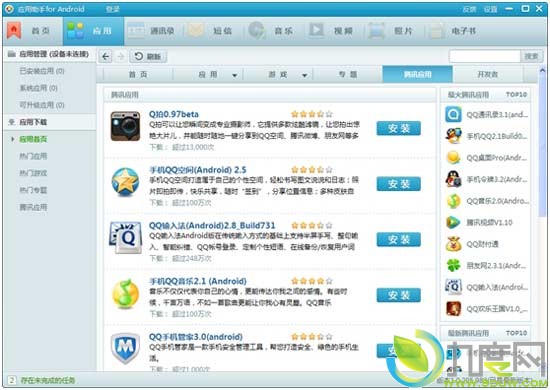
Task: Open 可升级应用 (0) in sidebar
Action: 42,105
